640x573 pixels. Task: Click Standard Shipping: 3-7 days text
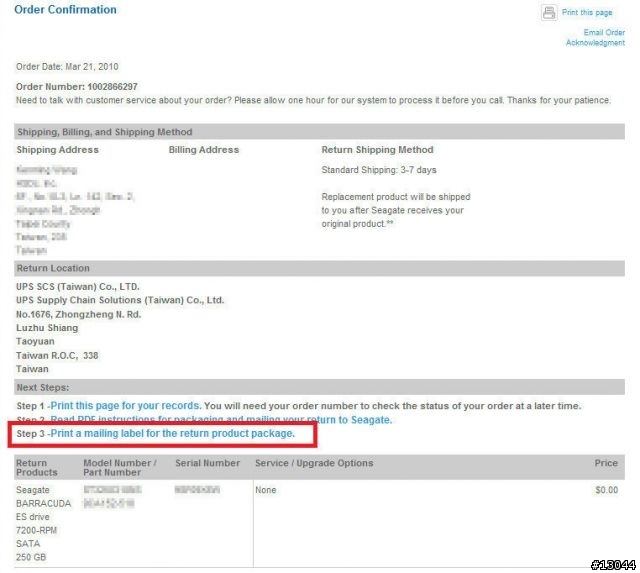379,170
